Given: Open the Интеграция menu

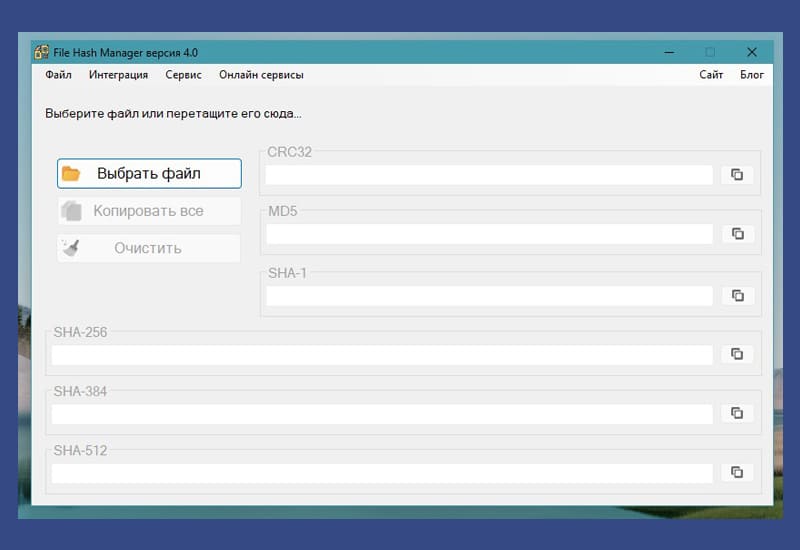Looking at the screenshot, I should pyautogui.click(x=118, y=75).
